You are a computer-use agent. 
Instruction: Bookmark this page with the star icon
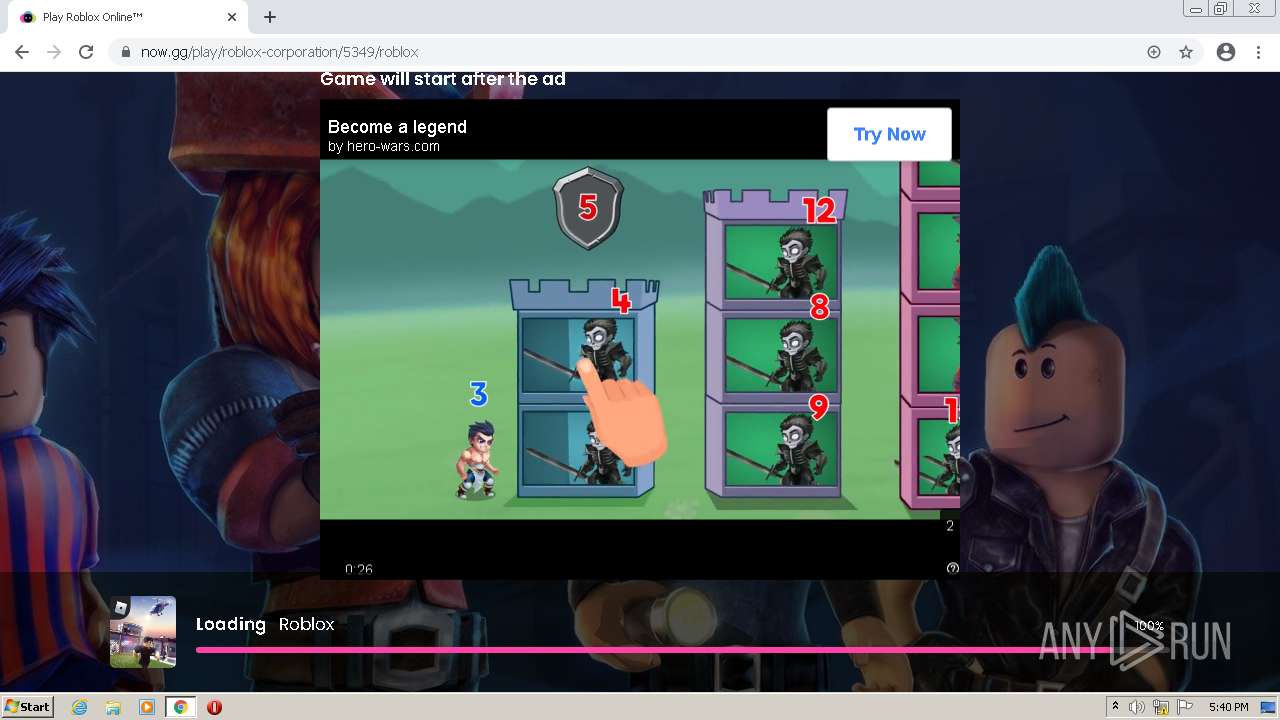pos(1186,52)
